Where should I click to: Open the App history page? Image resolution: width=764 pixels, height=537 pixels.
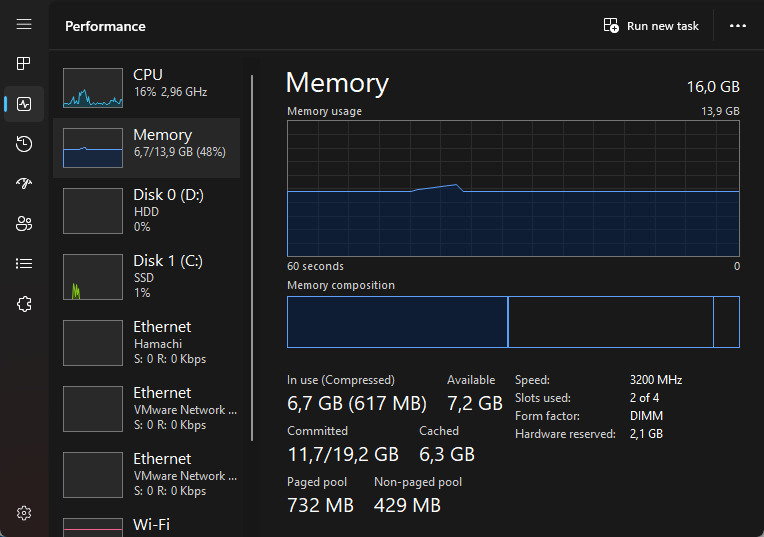pyautogui.click(x=24, y=144)
